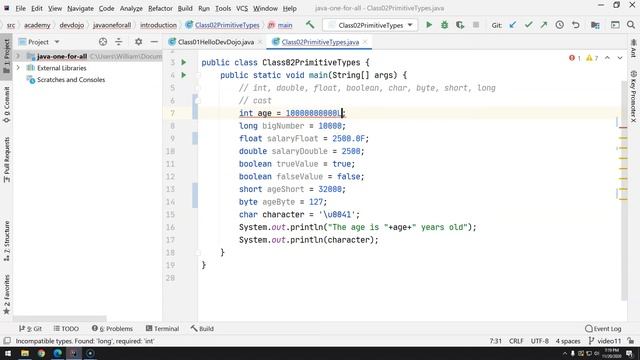The image size is (640, 360).
Task: Toggle Structure tool window side tab
Action: pos(7,241)
